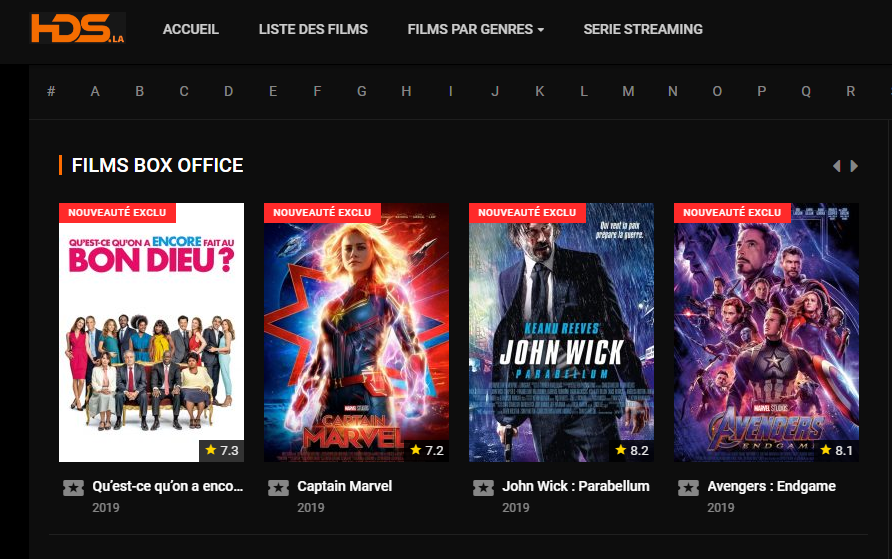Click the 8.1 star rating badge
This screenshot has height=559, width=892.
pos(837,450)
